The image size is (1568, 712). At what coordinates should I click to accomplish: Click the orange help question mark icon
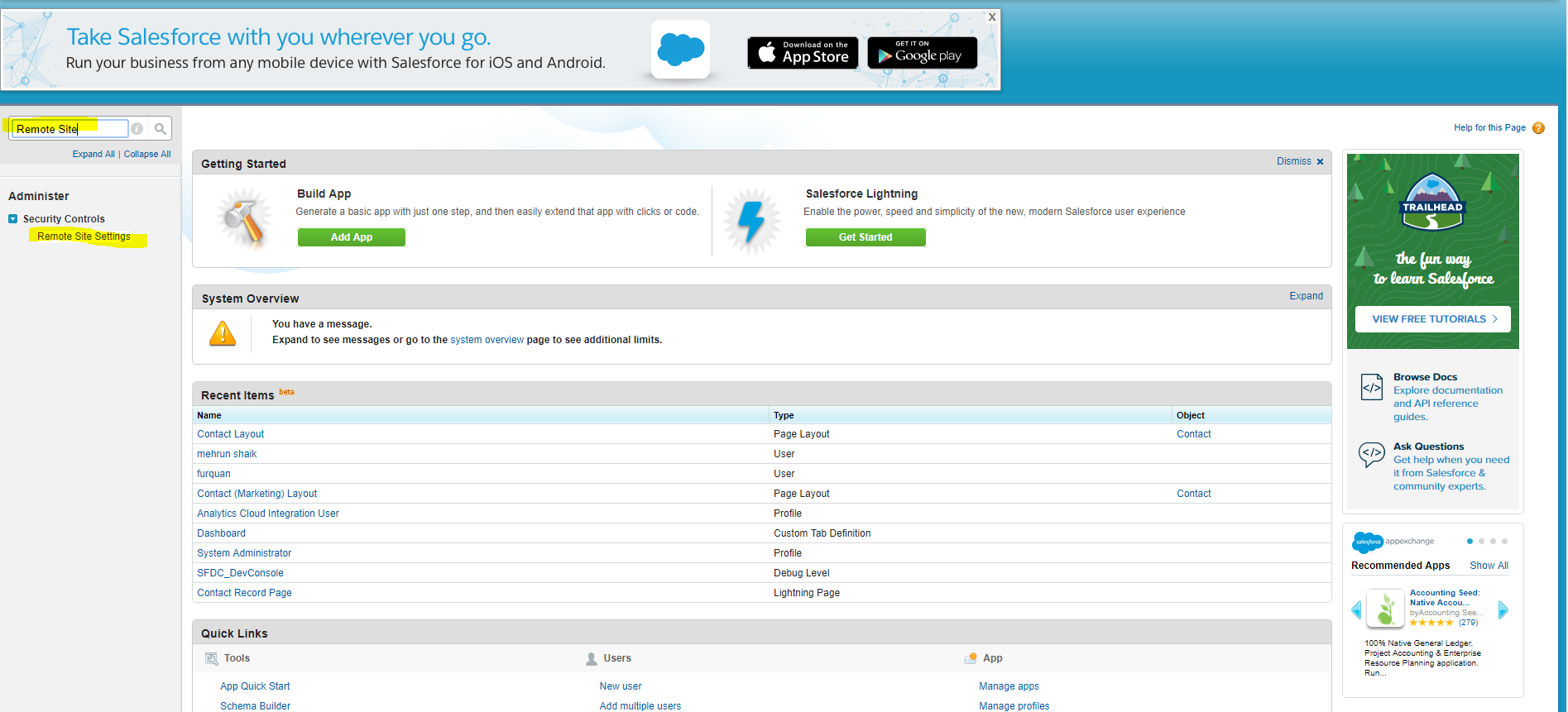1538,128
